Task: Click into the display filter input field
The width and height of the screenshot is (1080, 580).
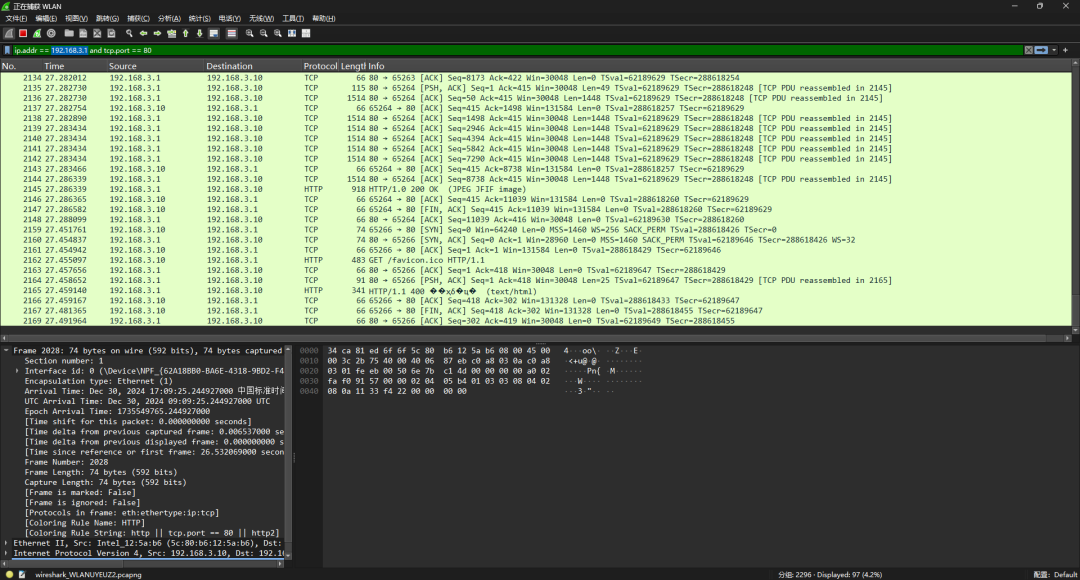Action: [518, 50]
